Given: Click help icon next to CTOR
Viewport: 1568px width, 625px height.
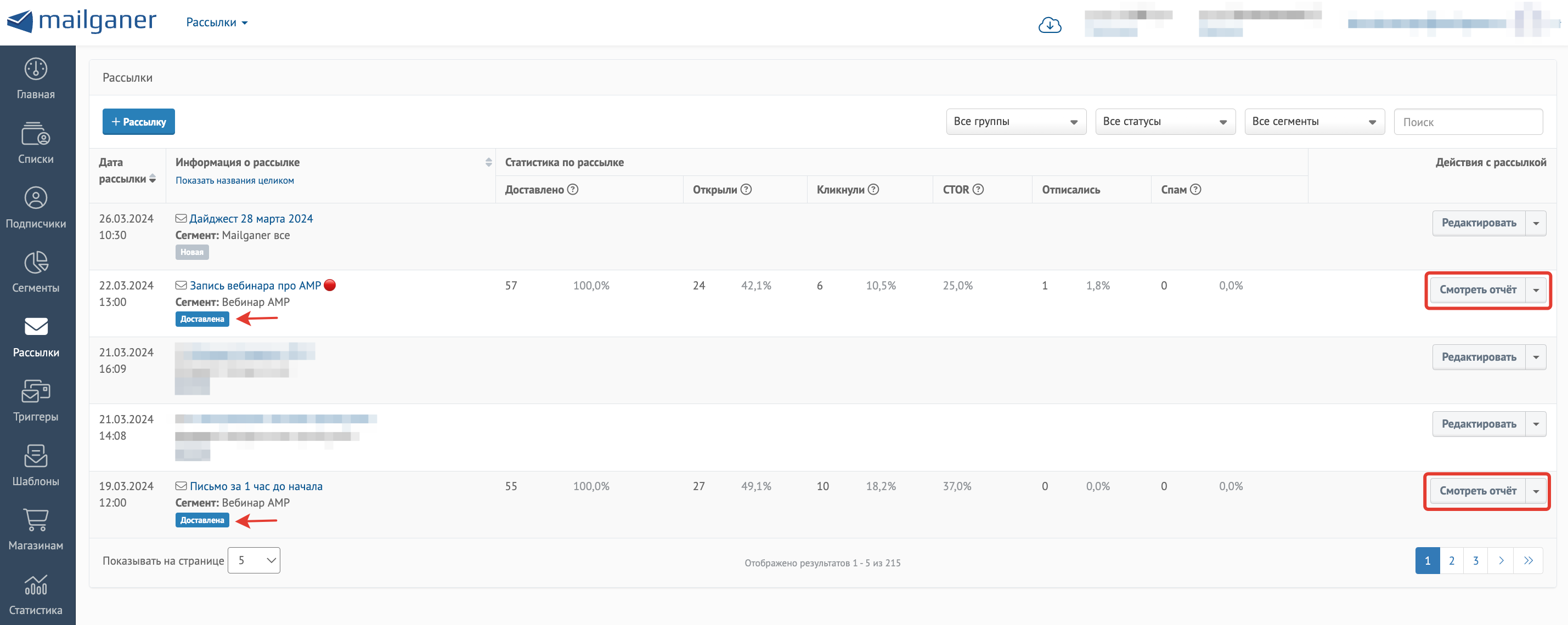Looking at the screenshot, I should [x=978, y=189].
